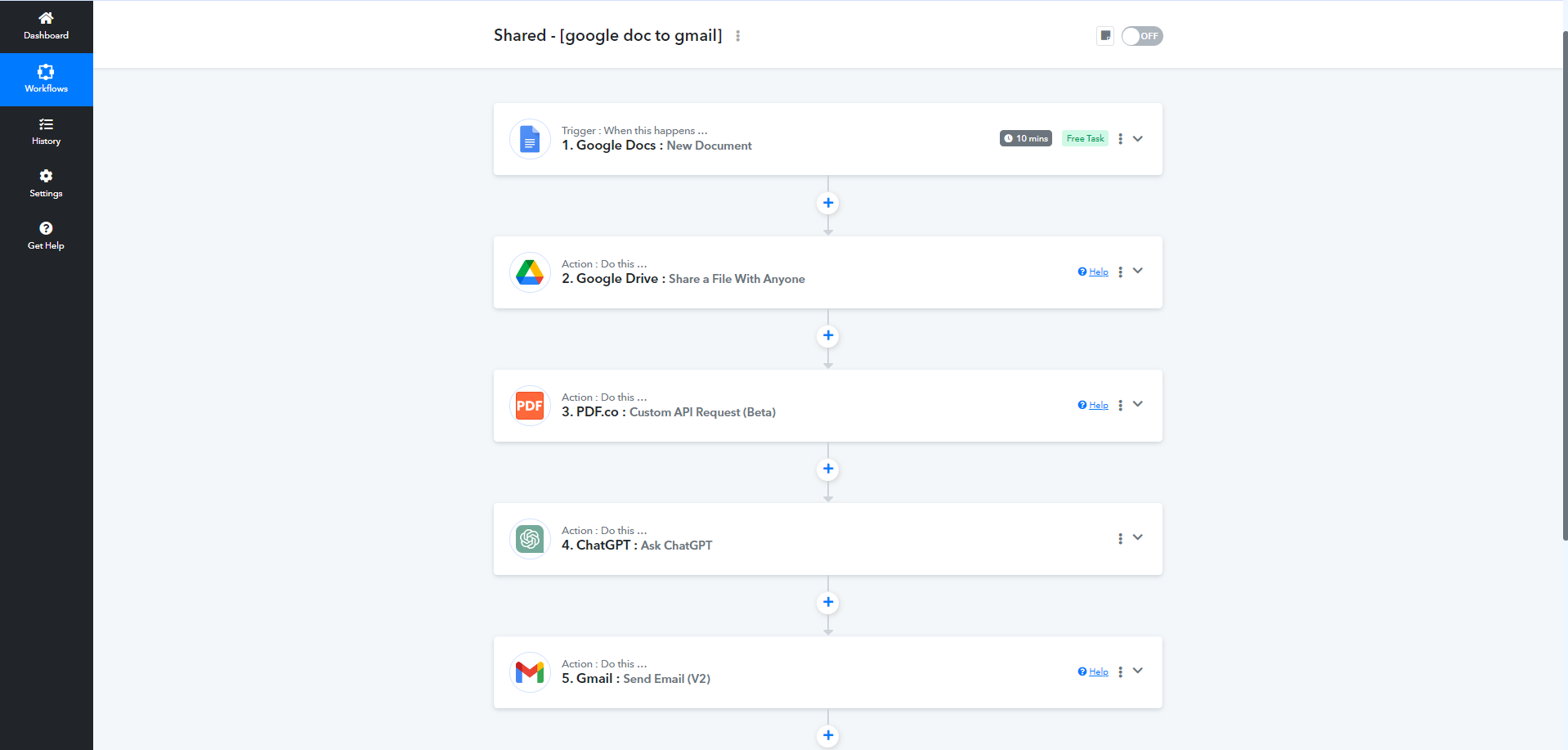Click '4. ChatGPT : Ask ChatGPT' text
This screenshot has width=1568, height=750.
click(x=637, y=546)
